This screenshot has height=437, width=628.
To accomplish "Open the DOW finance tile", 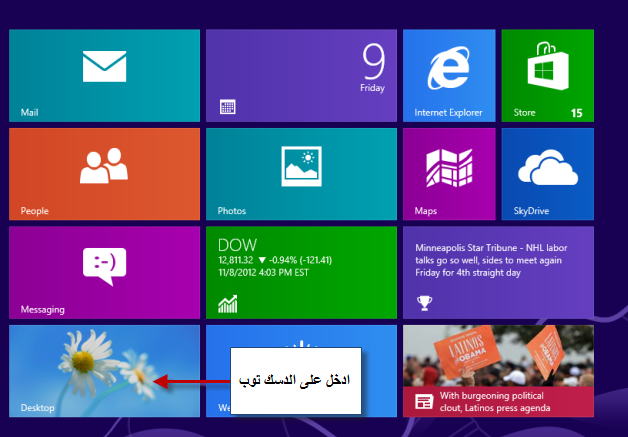I will (301, 271).
